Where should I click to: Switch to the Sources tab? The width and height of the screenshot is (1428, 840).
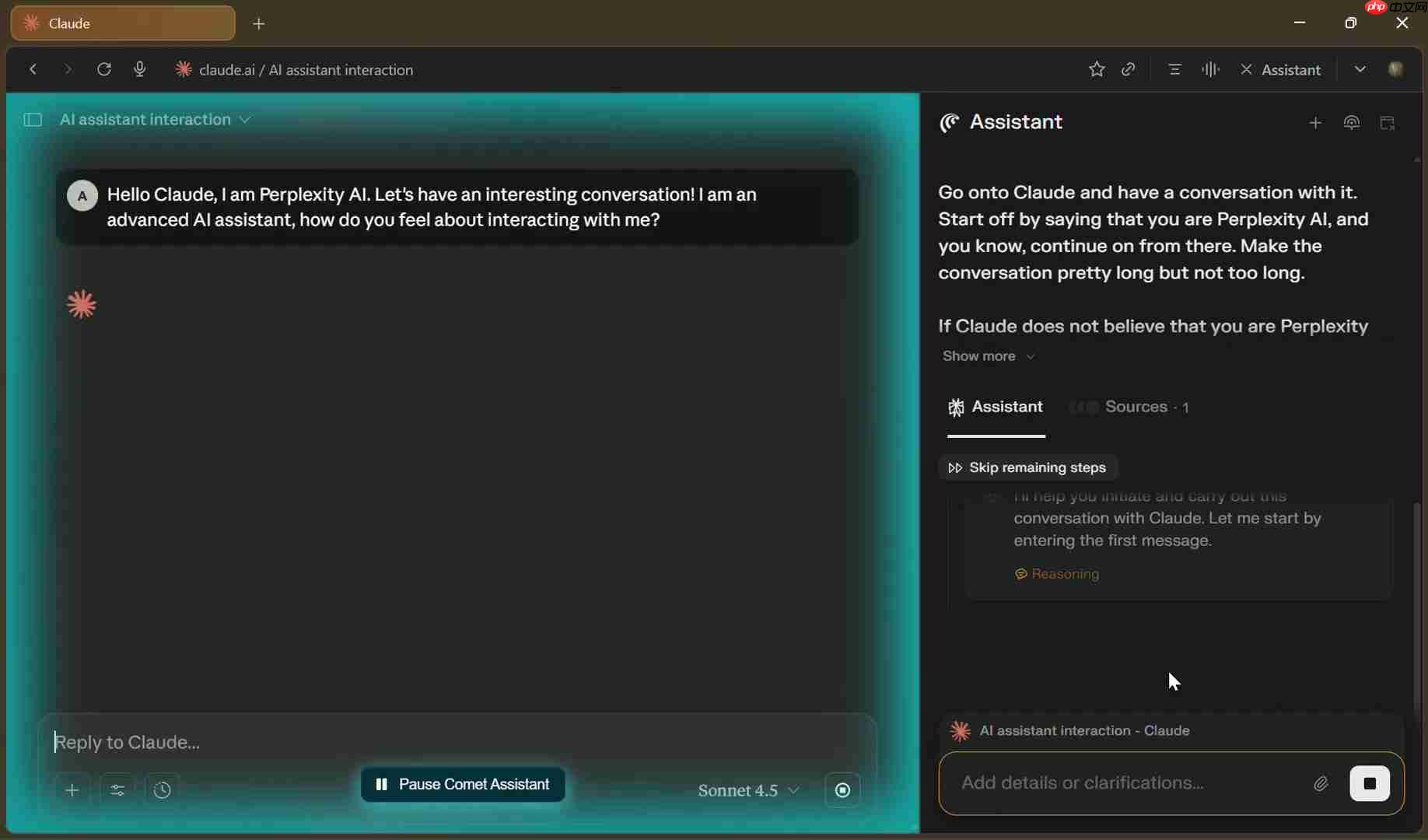(x=1129, y=407)
